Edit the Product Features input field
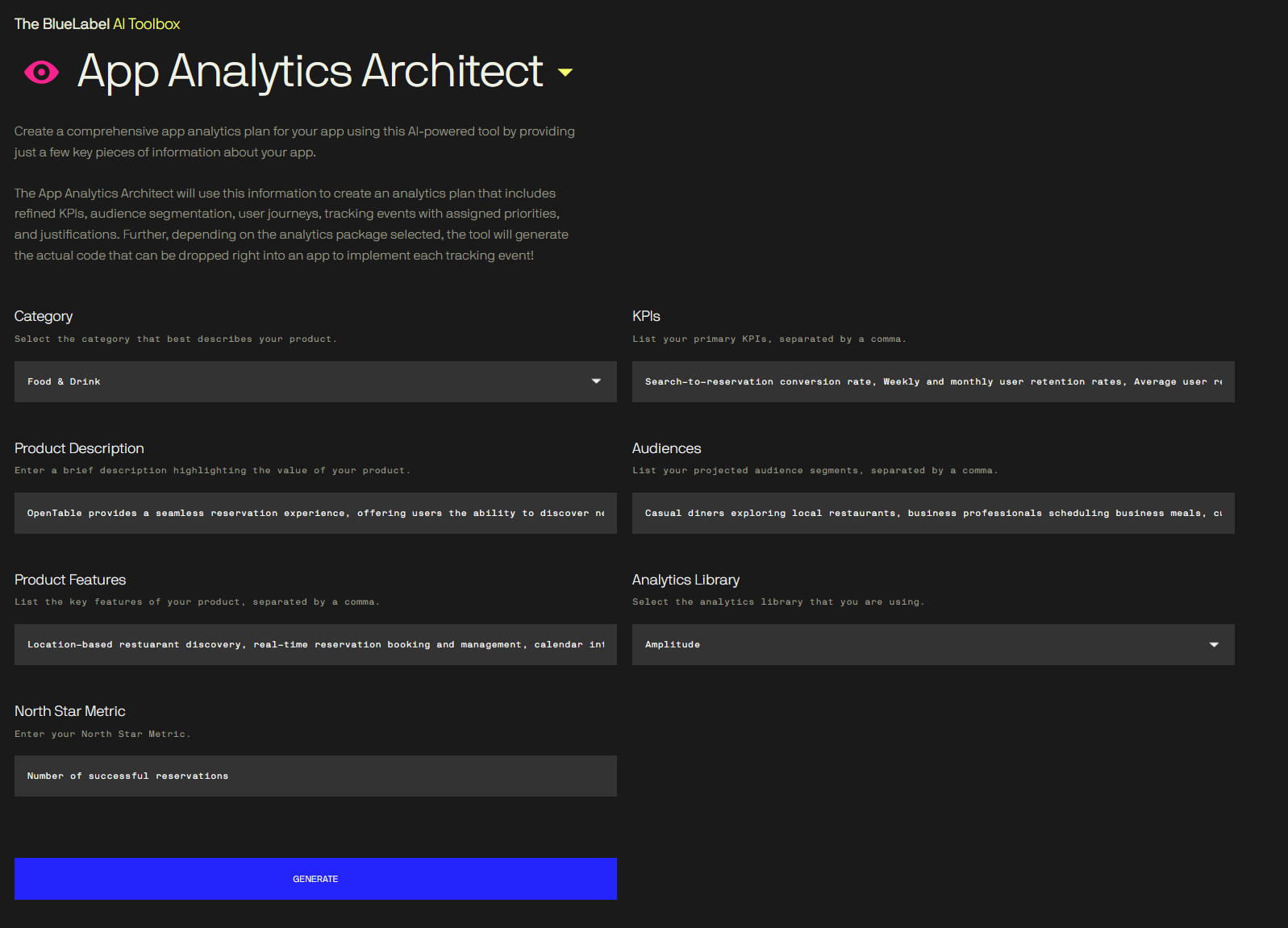The width and height of the screenshot is (1288, 928). [x=315, y=644]
